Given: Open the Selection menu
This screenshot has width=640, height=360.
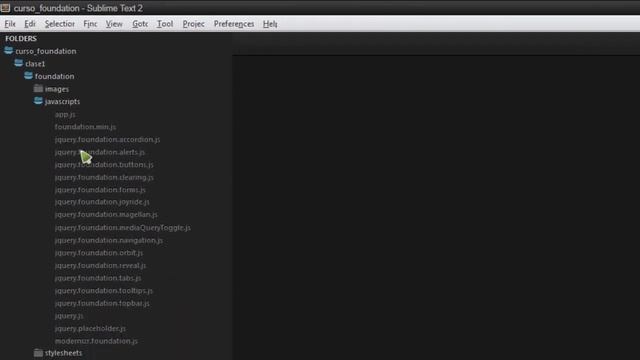Looking at the screenshot, I should pos(60,24).
